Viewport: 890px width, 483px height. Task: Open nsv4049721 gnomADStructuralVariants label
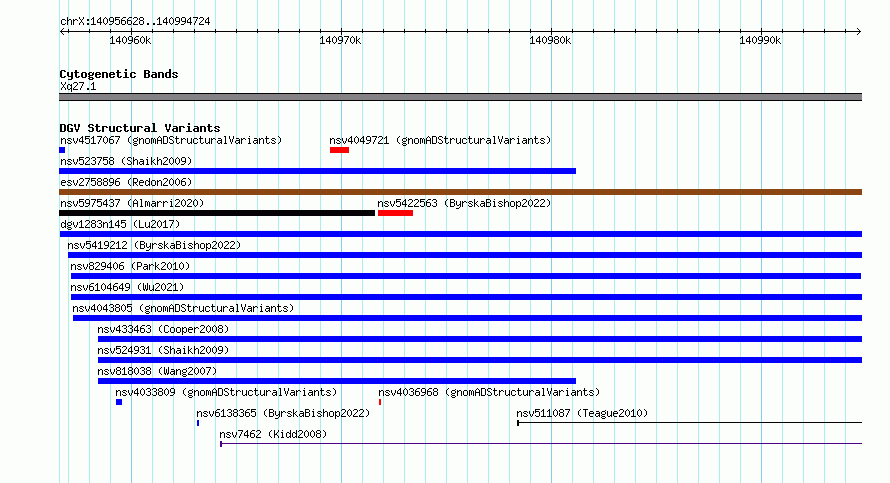440,140
